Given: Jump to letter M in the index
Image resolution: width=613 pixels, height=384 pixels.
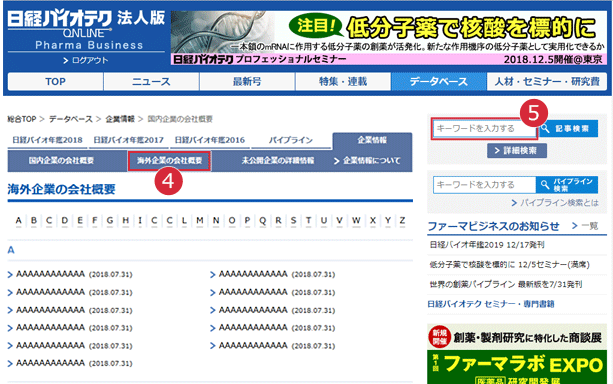Looking at the screenshot, I should 200,221.
